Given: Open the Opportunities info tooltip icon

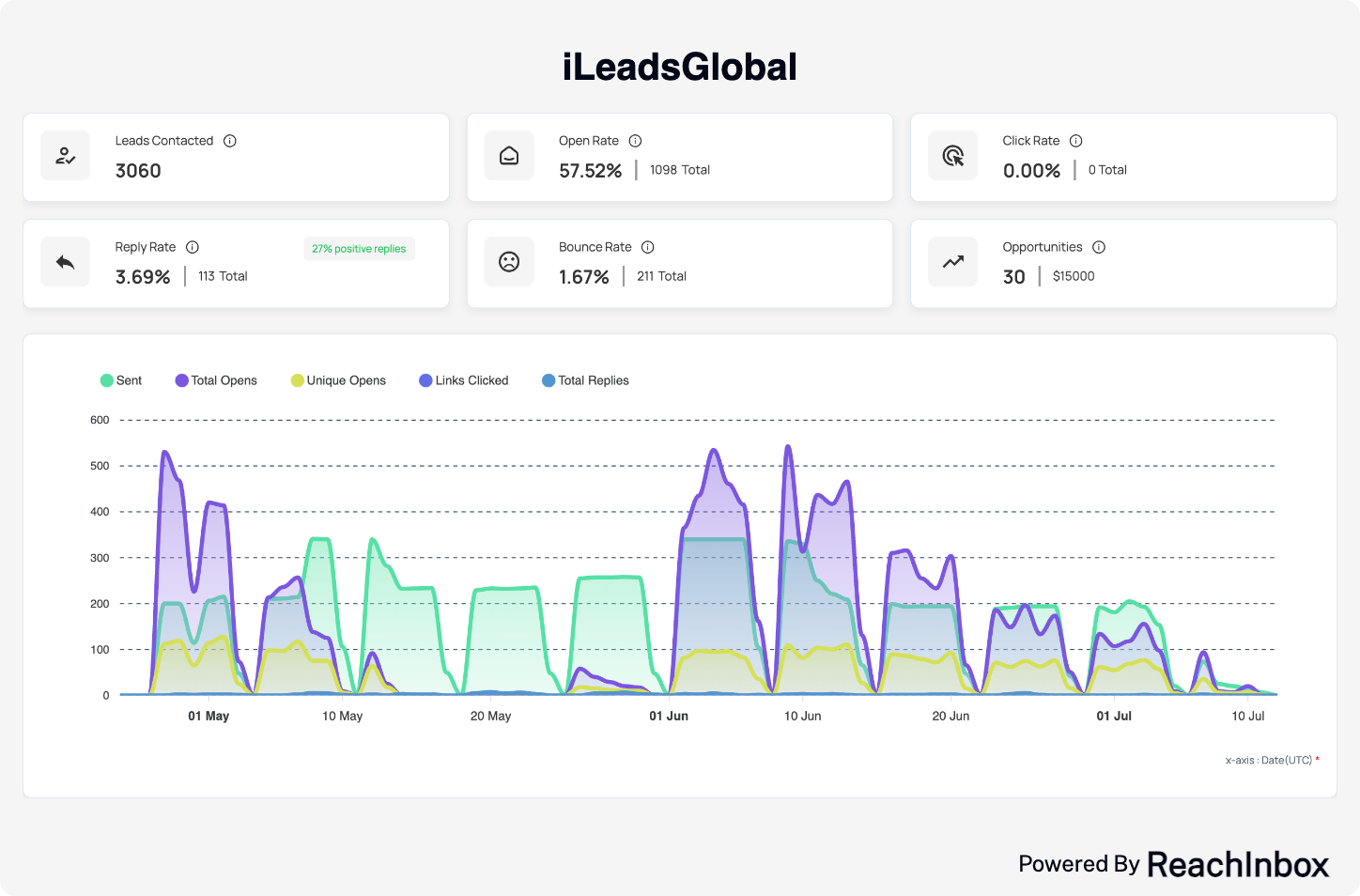Looking at the screenshot, I should (x=1099, y=247).
